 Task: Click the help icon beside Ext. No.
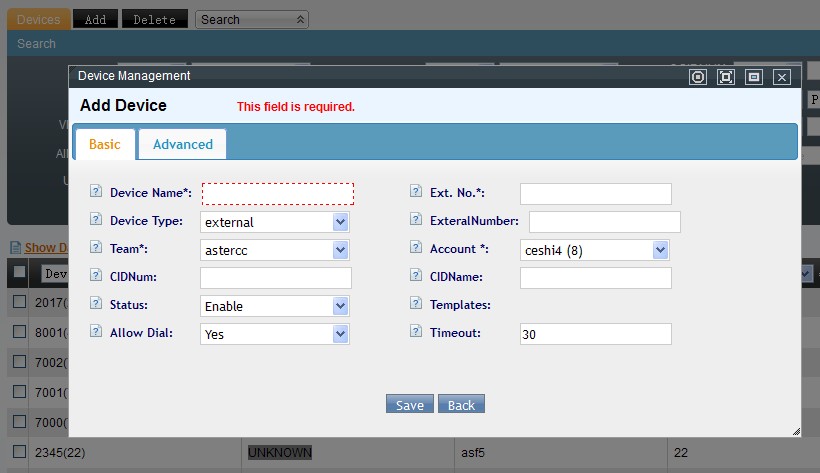pyautogui.click(x=416, y=192)
